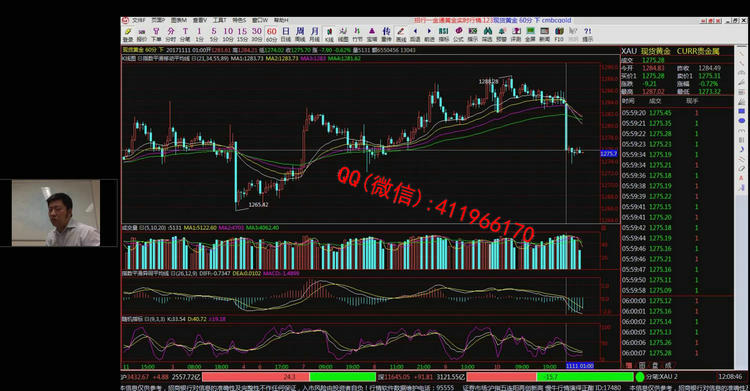Open the 帮助H menu
This screenshot has height=391, width=750.
[281, 21]
